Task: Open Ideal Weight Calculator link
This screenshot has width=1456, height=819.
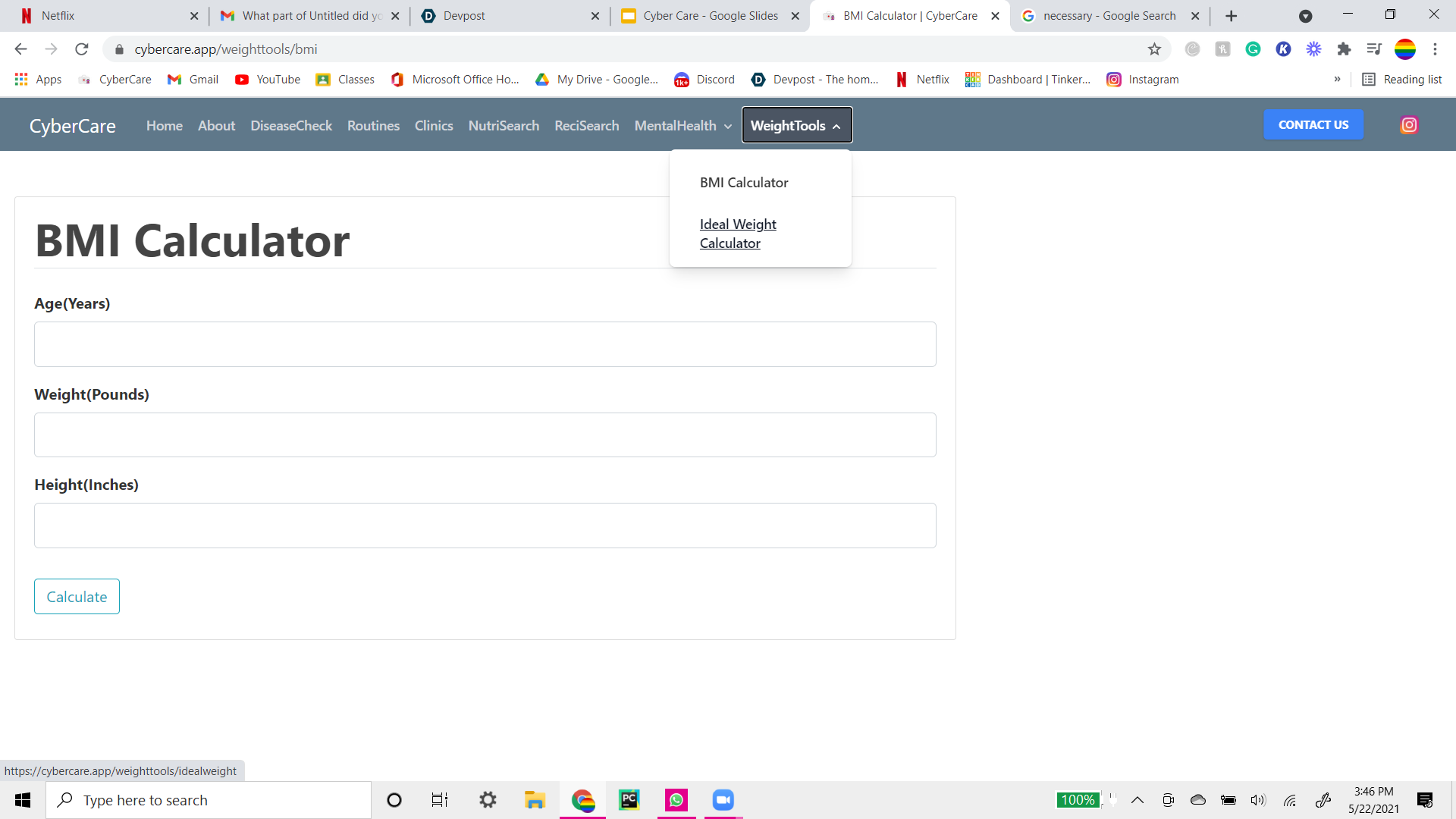Action: [737, 234]
